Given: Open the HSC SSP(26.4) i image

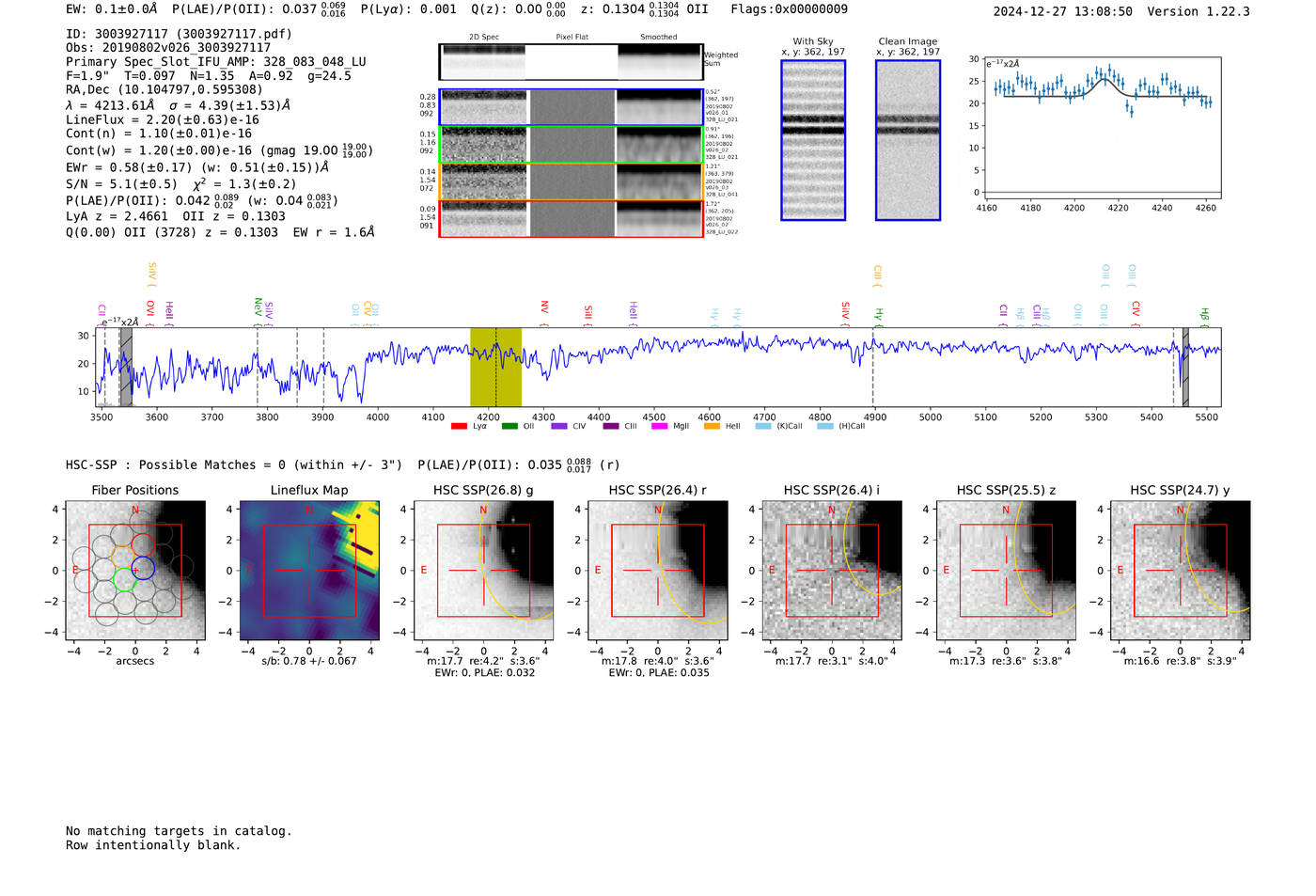Looking at the screenshot, I should coord(832,570).
